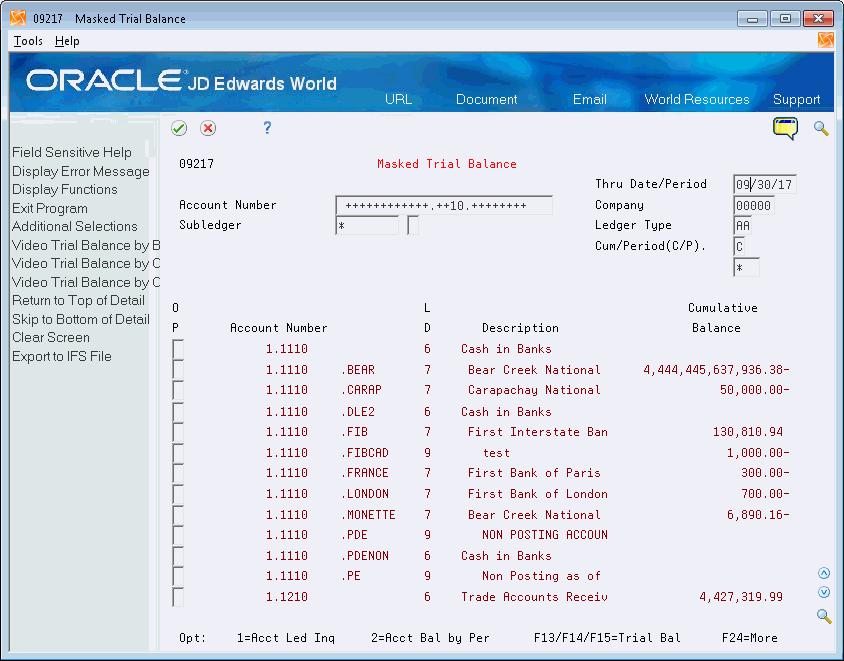
Task: Click the option field for .CARAP row
Action: [x=178, y=390]
